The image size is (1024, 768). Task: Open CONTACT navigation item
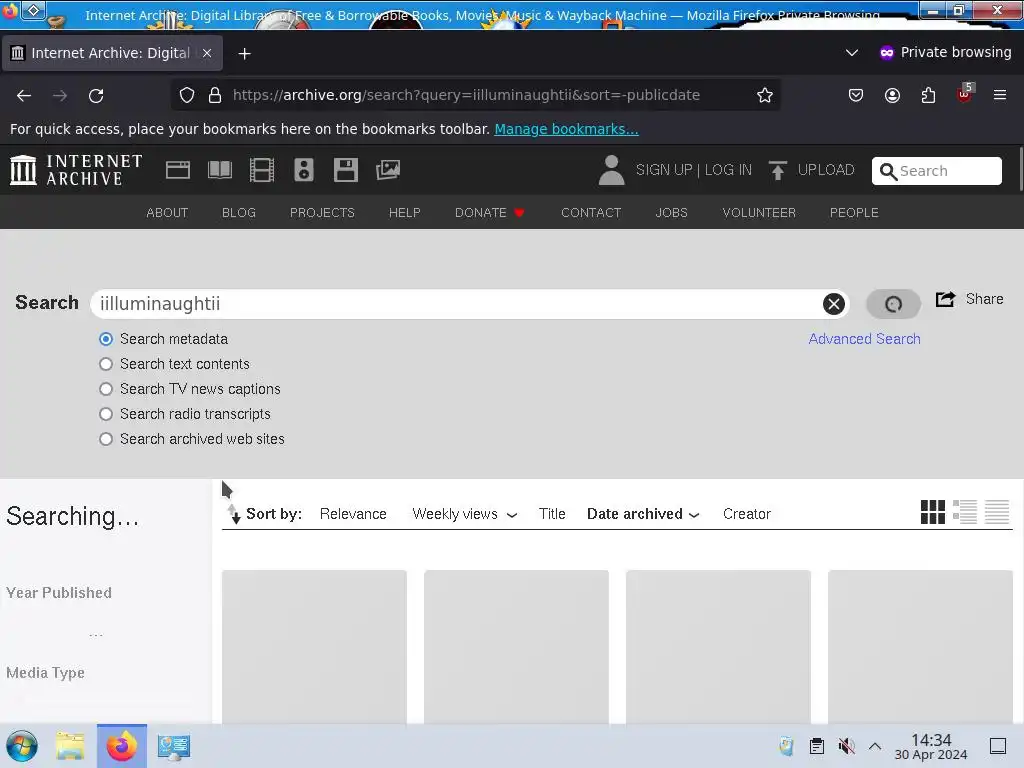(x=591, y=213)
